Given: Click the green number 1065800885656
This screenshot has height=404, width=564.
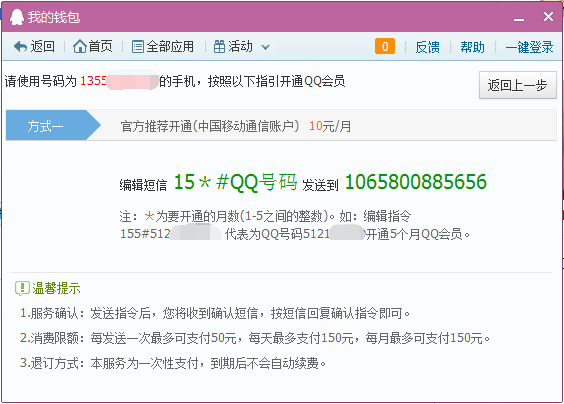Looking at the screenshot, I should click(x=416, y=182).
